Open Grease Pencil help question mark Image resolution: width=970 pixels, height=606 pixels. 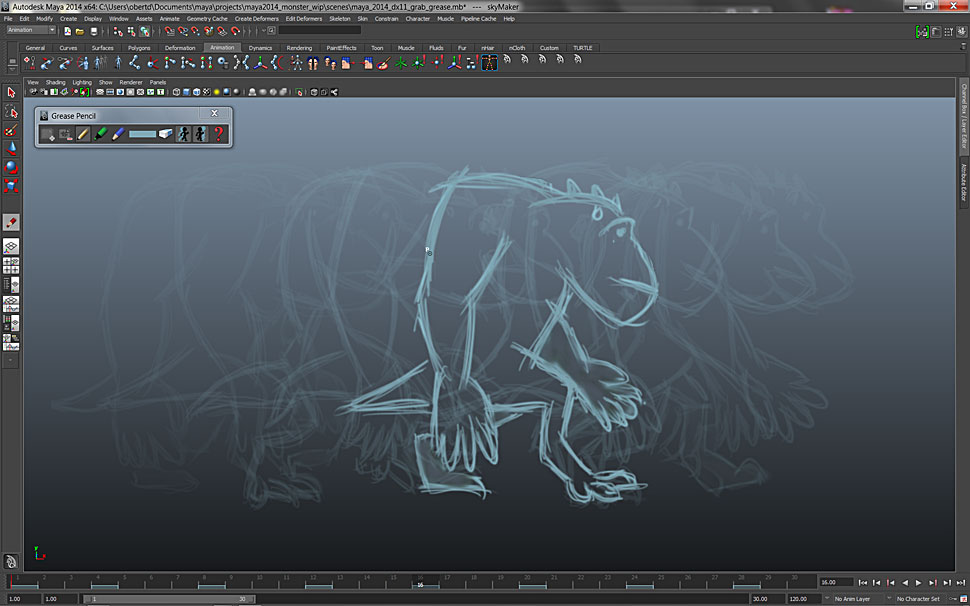[x=218, y=134]
